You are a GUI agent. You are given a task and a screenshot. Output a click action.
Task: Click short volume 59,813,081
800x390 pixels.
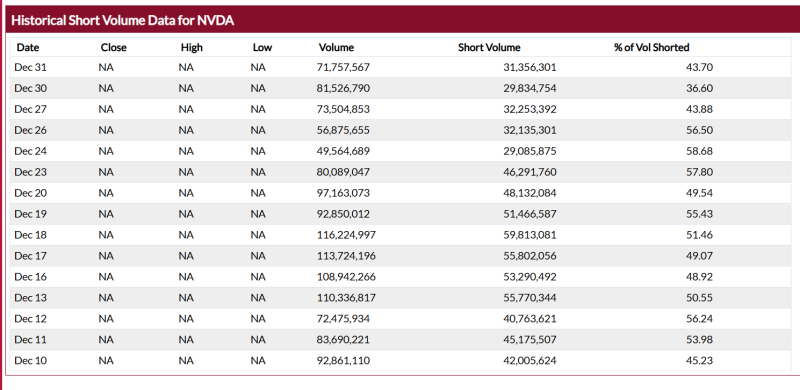[530, 235]
